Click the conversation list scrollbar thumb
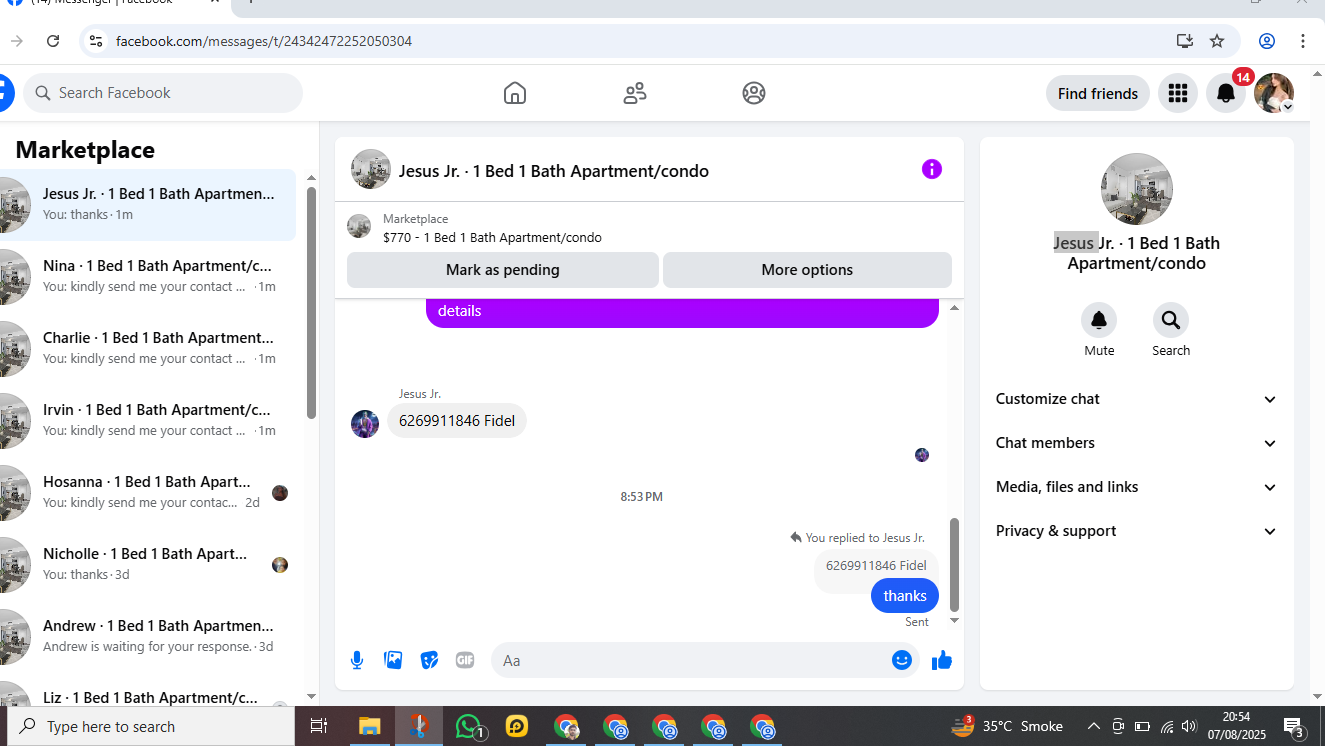The image size is (1325, 746). [x=311, y=303]
